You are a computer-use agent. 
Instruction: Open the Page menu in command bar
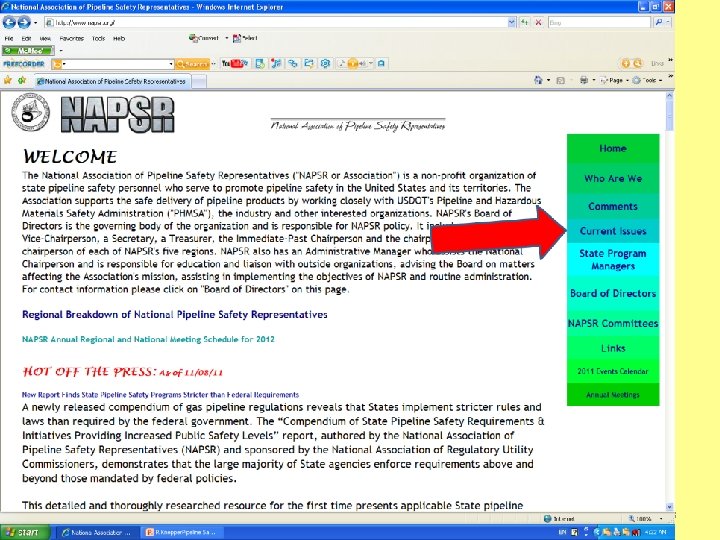tap(614, 80)
